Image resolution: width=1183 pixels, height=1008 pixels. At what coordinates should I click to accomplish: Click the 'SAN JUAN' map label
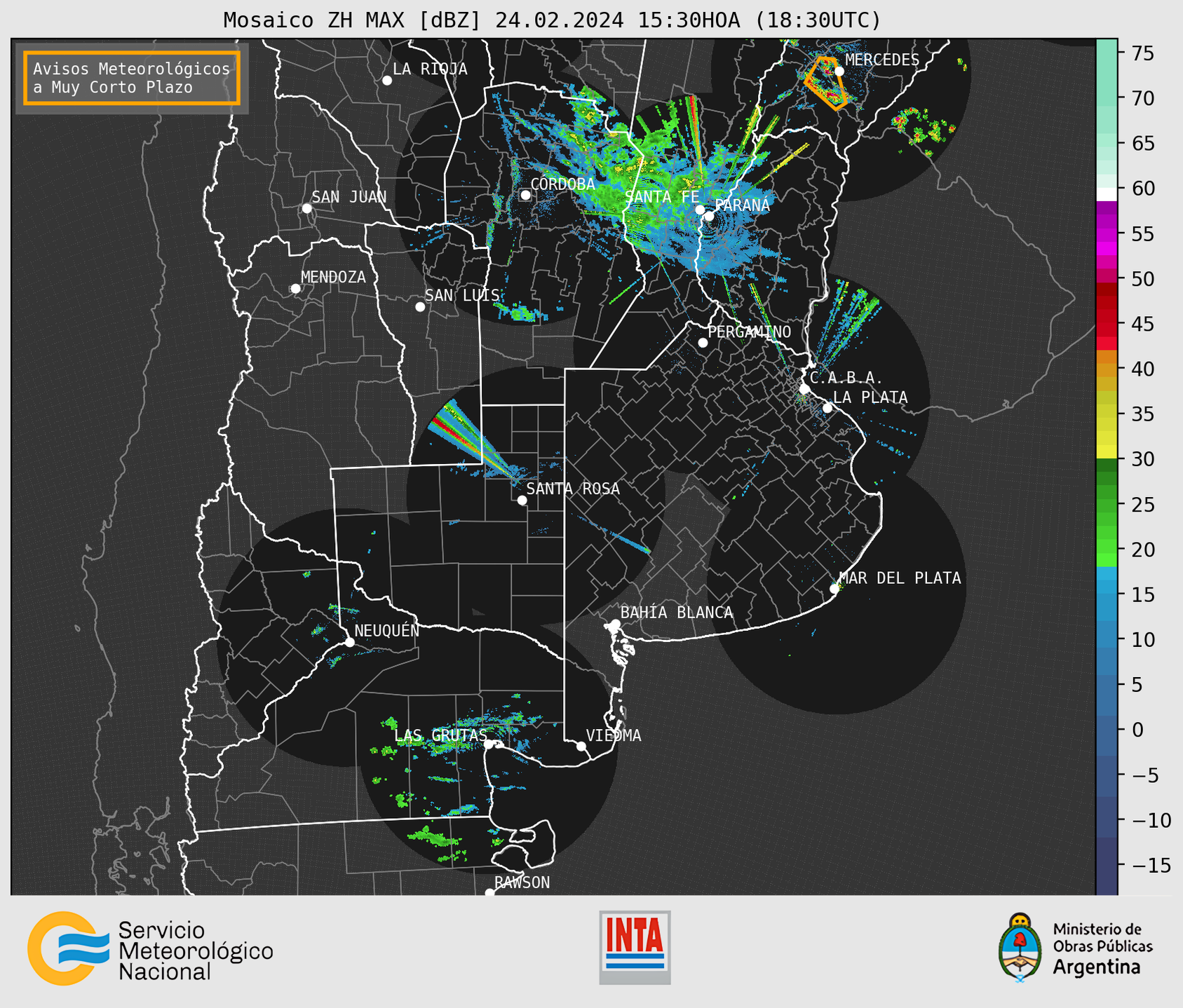click(349, 197)
